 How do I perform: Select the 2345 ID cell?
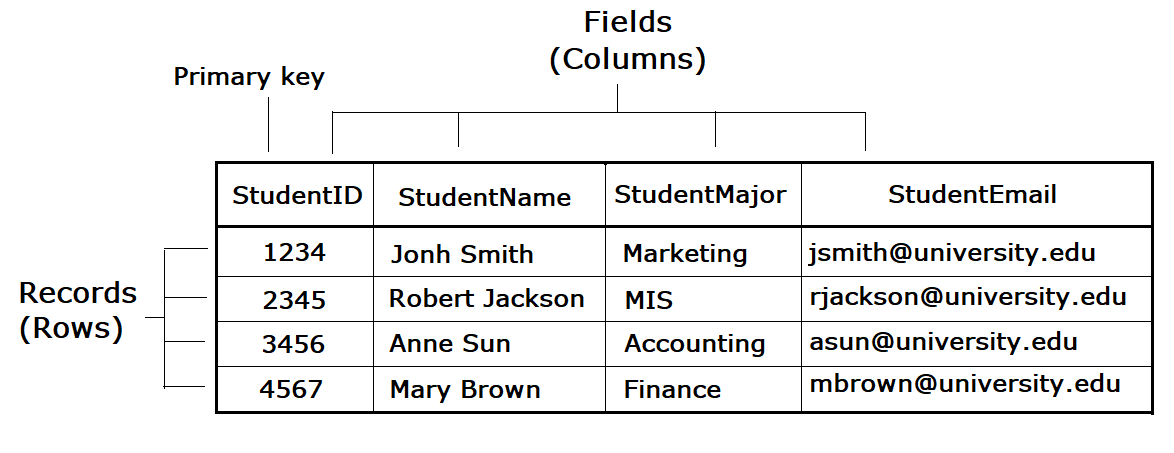294,298
